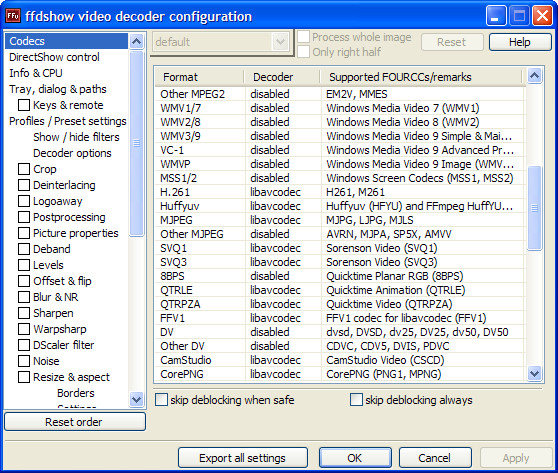Image resolution: width=558 pixels, height=473 pixels.
Task: Open Decoder options page
Action: 72,153
